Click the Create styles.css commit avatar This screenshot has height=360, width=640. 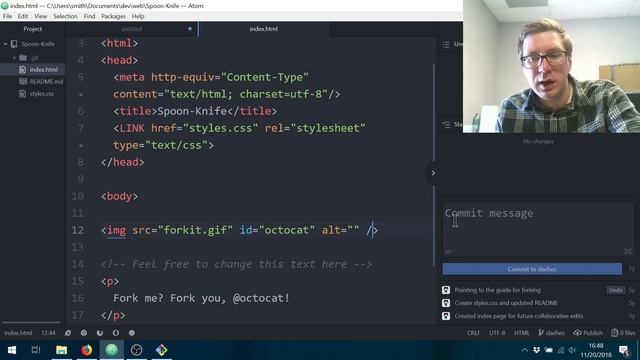(446, 303)
